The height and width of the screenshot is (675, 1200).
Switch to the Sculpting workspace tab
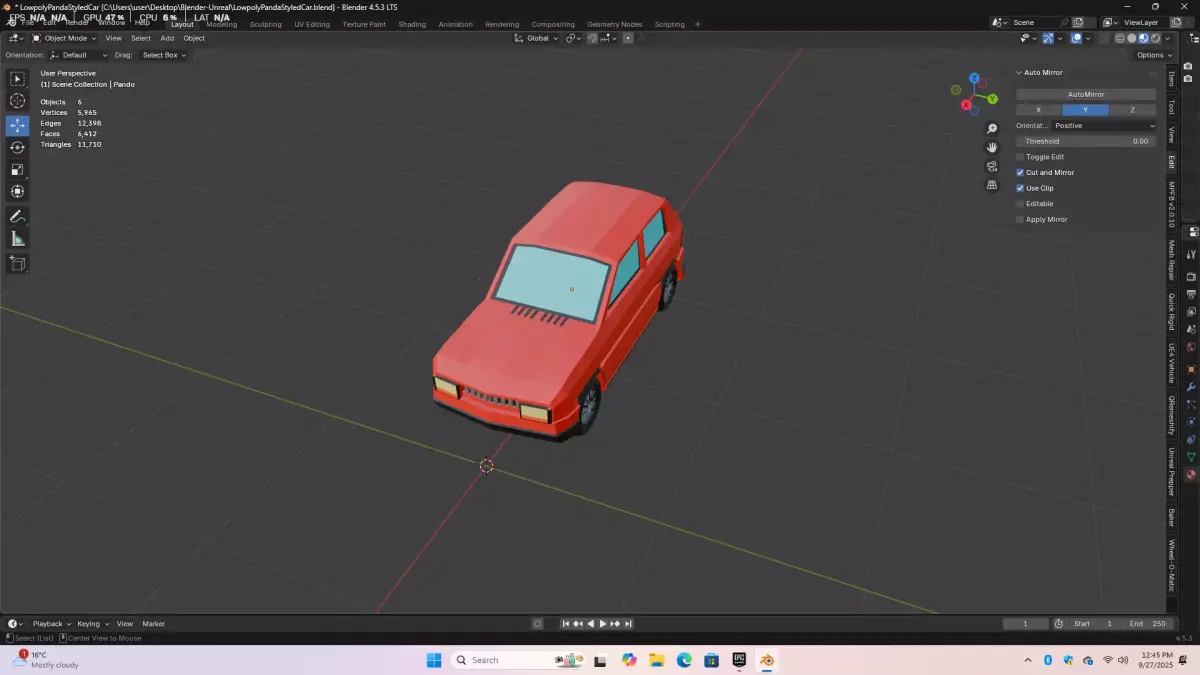coord(266,24)
